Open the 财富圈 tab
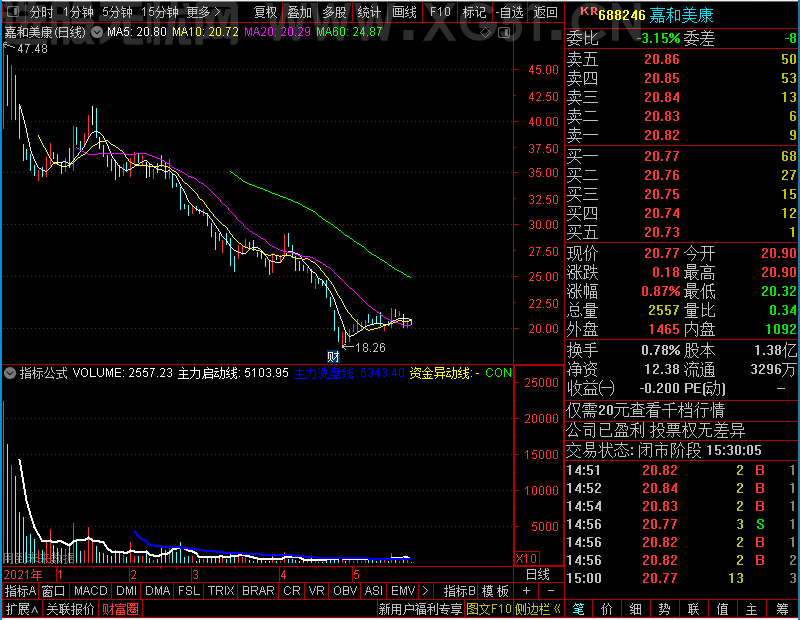The width and height of the screenshot is (800, 620). coord(120,609)
